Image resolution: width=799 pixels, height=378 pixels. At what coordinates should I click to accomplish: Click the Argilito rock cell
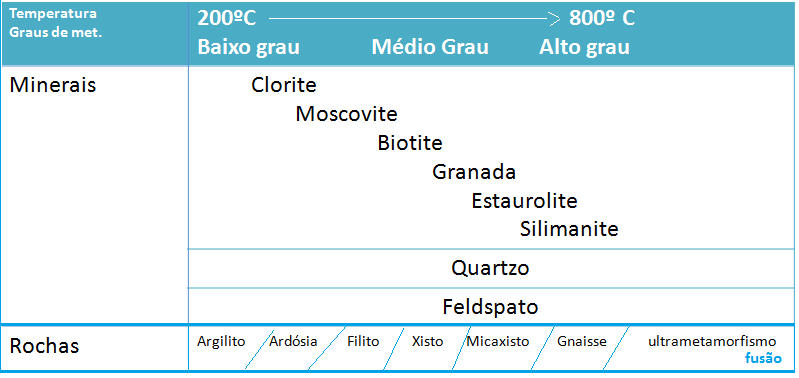tap(221, 341)
